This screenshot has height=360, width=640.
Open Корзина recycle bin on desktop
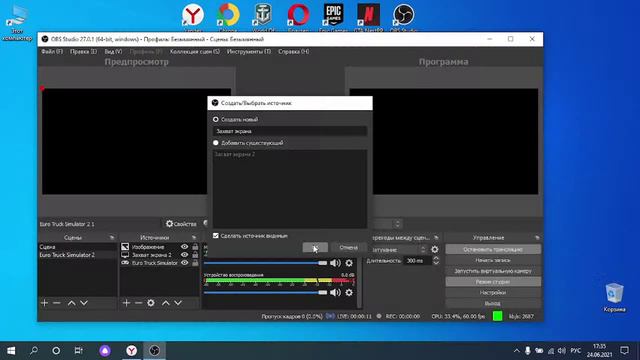click(614, 297)
